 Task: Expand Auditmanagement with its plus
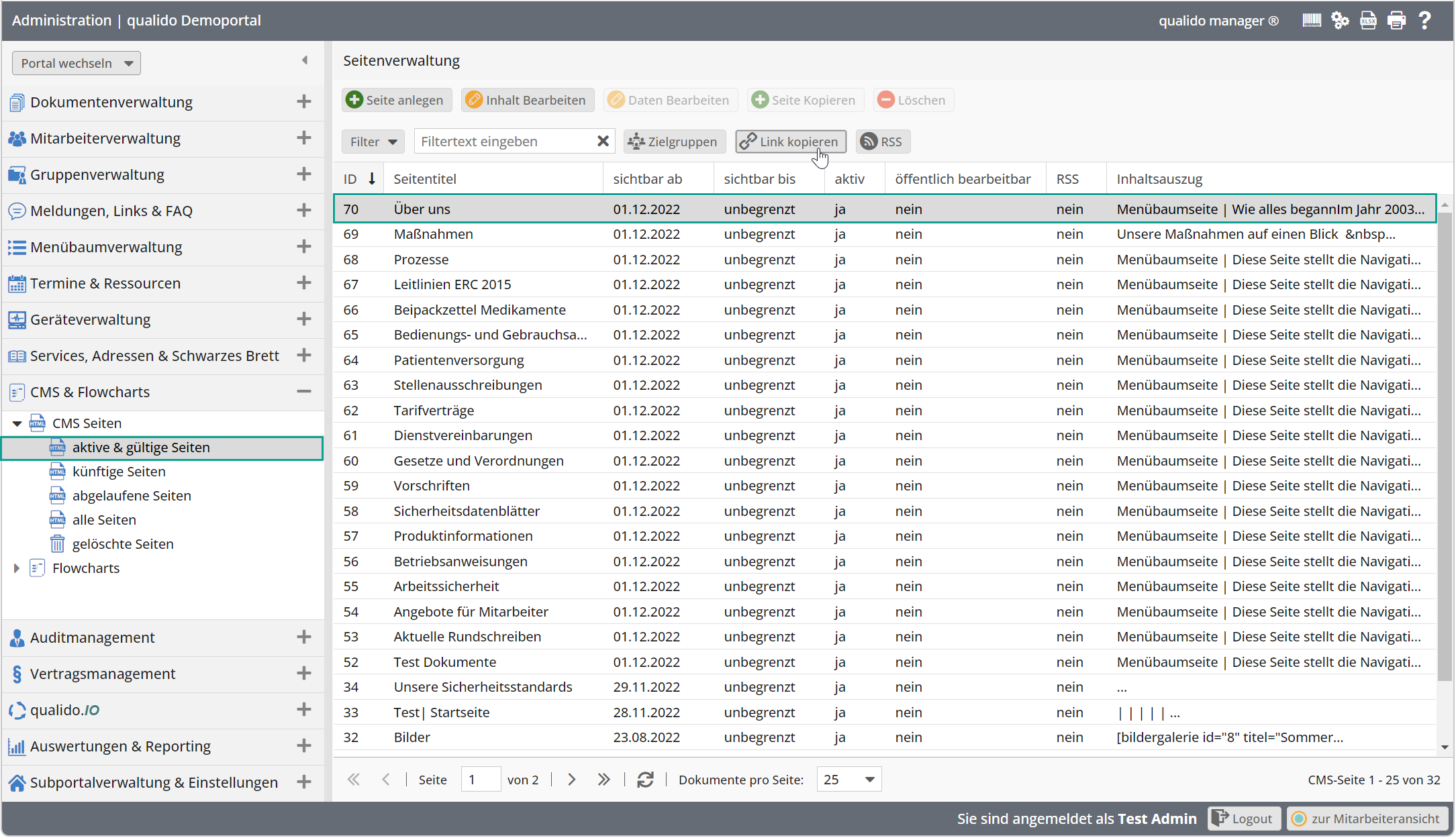(x=304, y=637)
